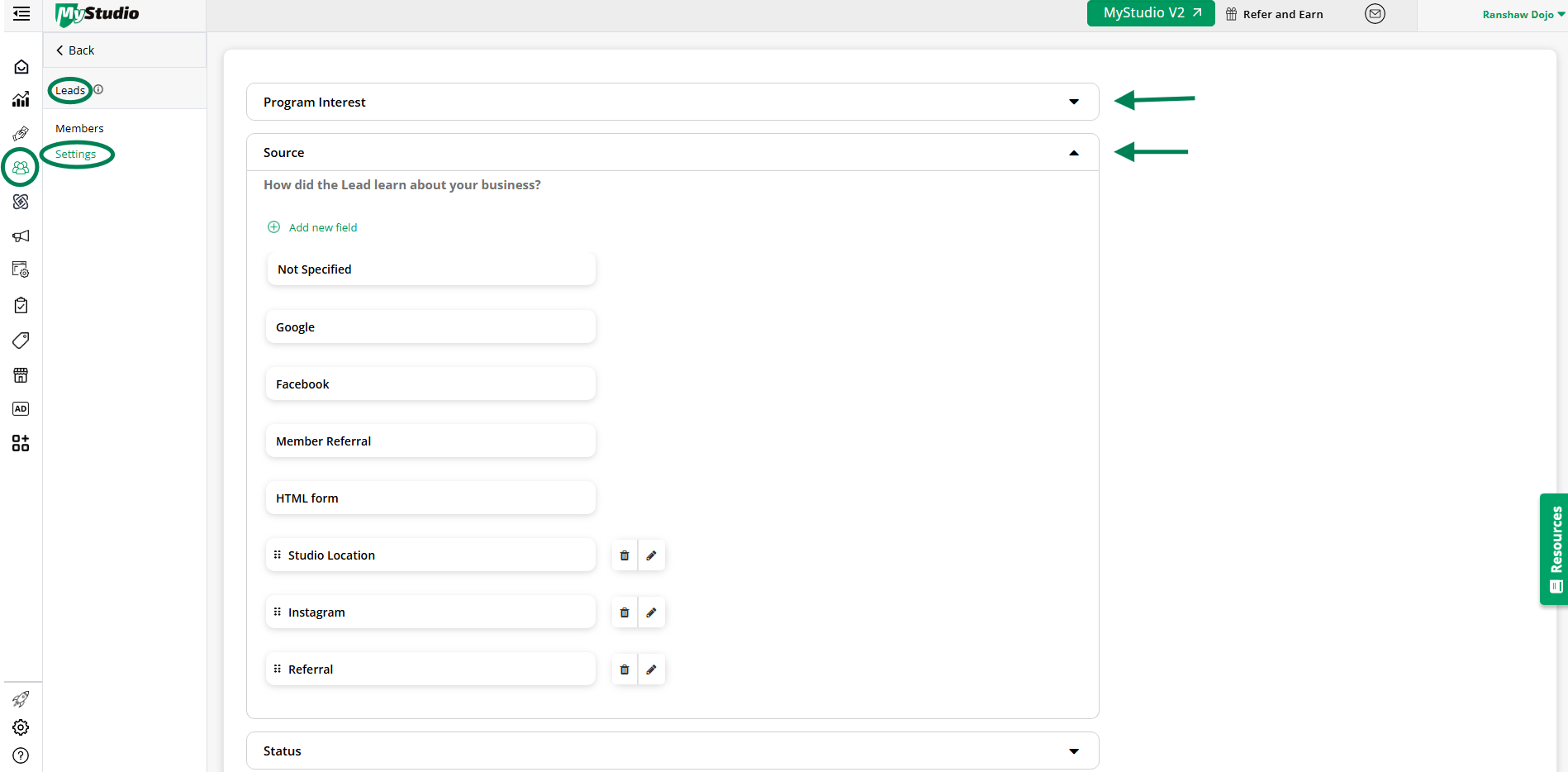Screen dimensions: 1568x772
Task: Open the Ranshaw Dojo account dropdown
Action: click(x=1520, y=14)
